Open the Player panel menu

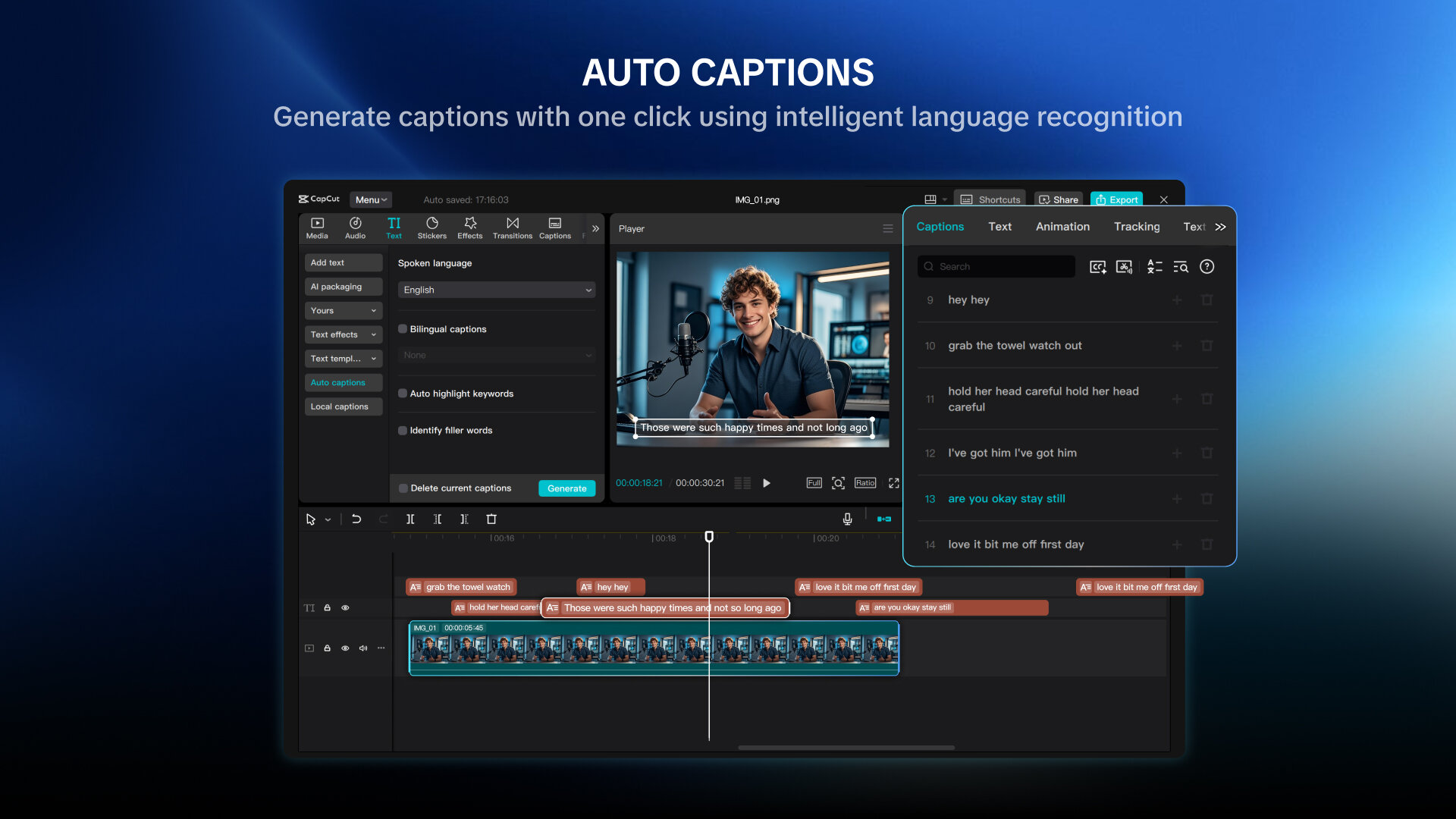[888, 228]
